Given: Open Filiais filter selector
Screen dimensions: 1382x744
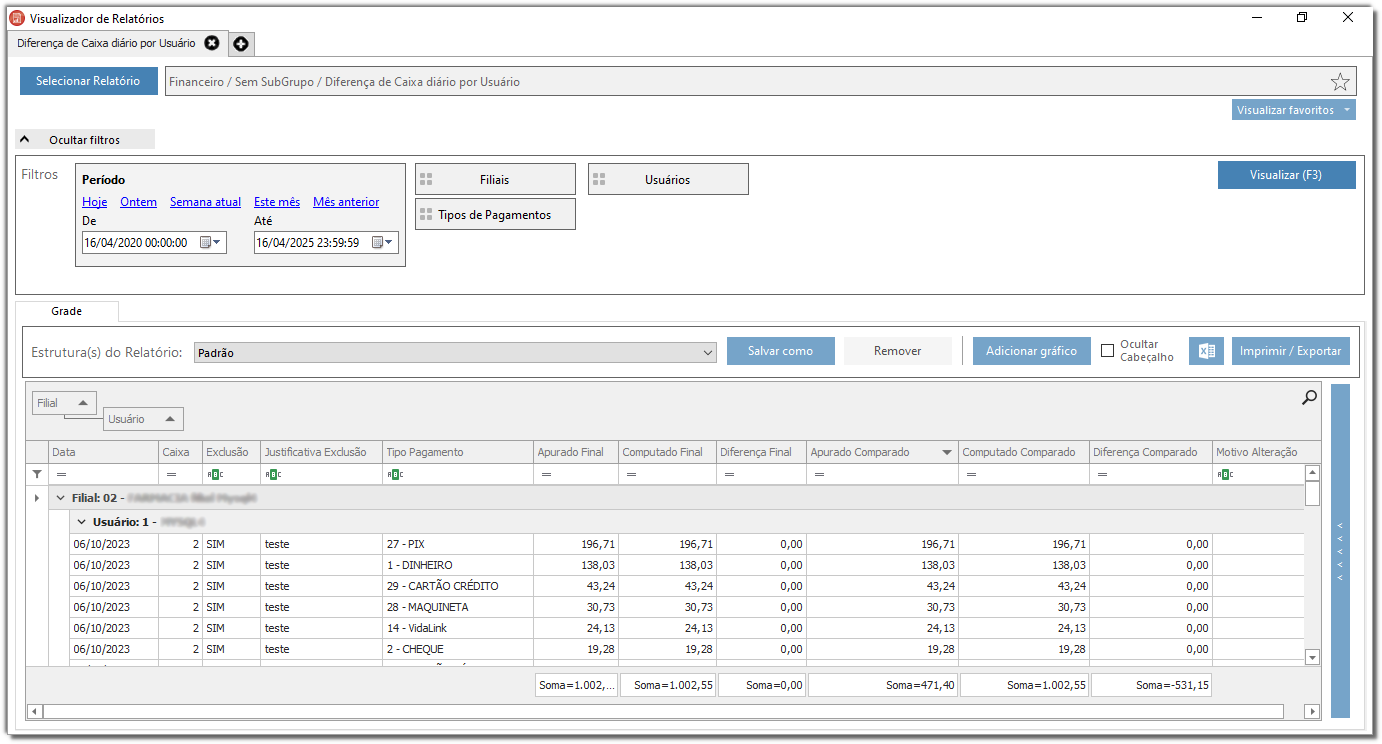Looking at the screenshot, I should [495, 180].
